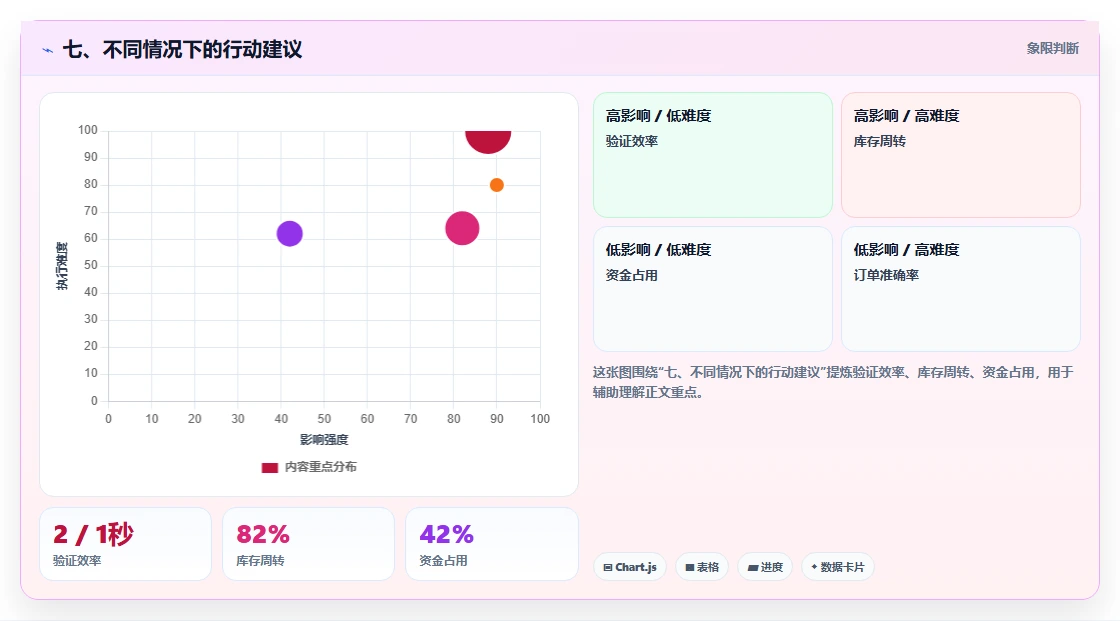Click the small orange bubble in the chart
This screenshot has height=621, width=1120.
496,185
